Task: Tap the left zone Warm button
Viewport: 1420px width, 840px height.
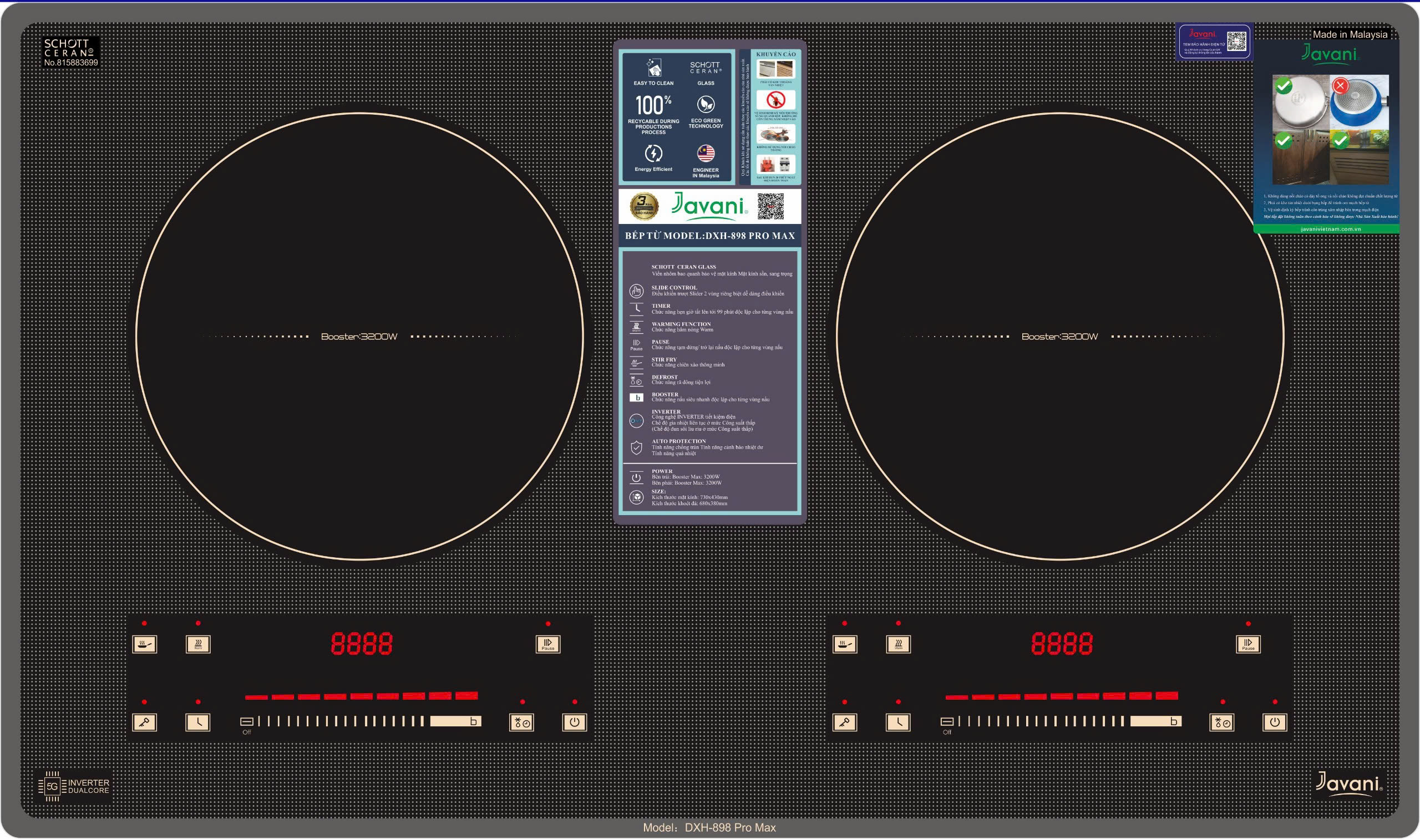Action: tap(198, 644)
